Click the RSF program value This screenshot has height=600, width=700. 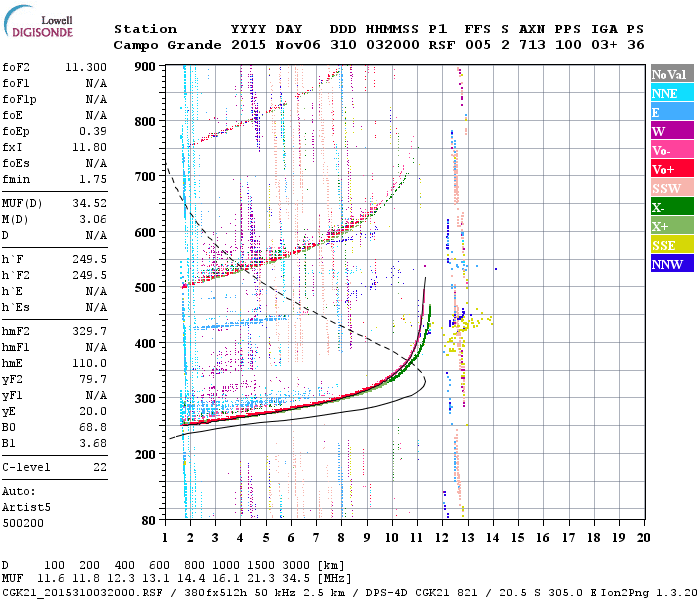tap(442, 45)
